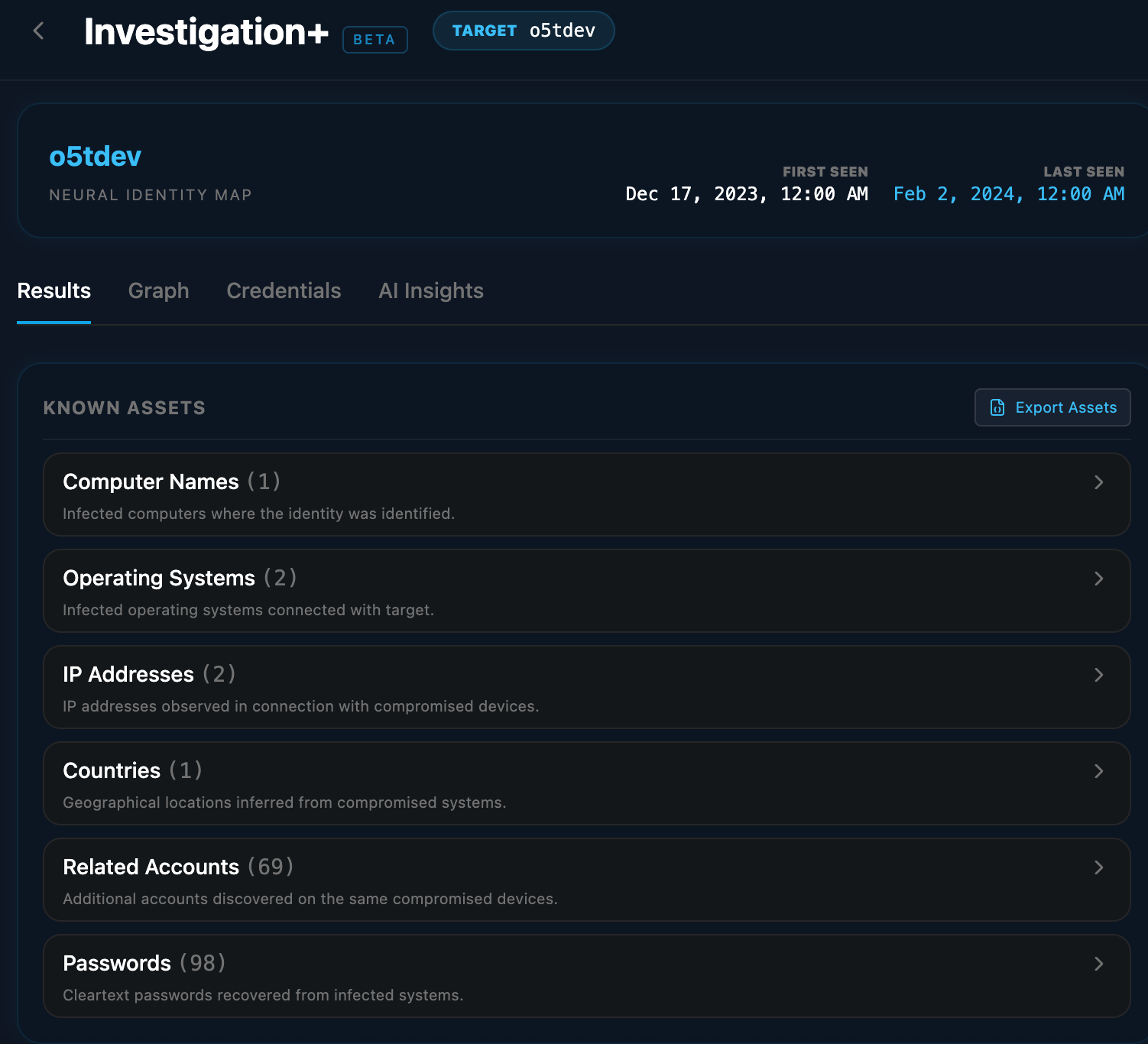Select the Results tab

(x=54, y=291)
